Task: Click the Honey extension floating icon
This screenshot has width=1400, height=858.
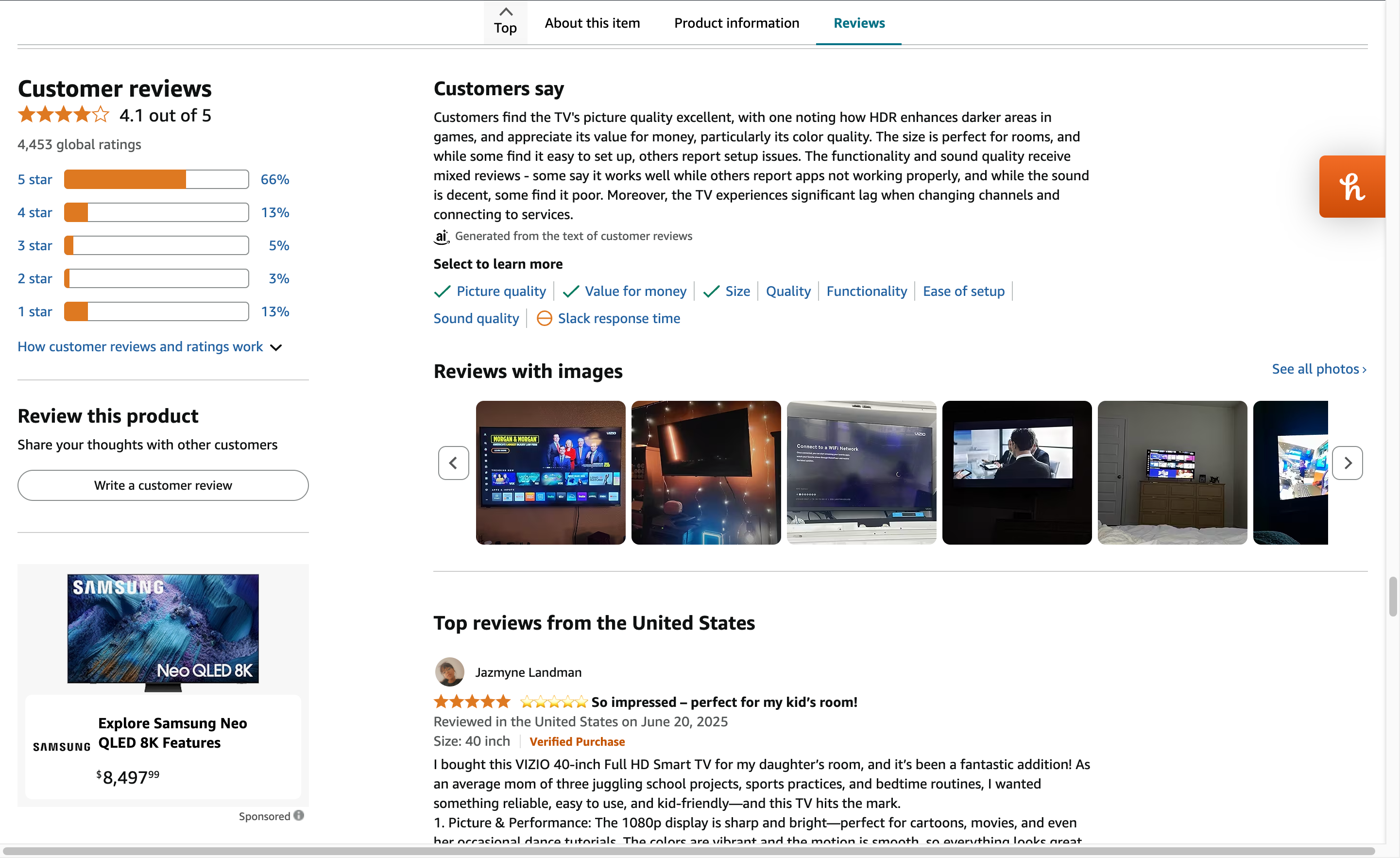Action: 1352,187
